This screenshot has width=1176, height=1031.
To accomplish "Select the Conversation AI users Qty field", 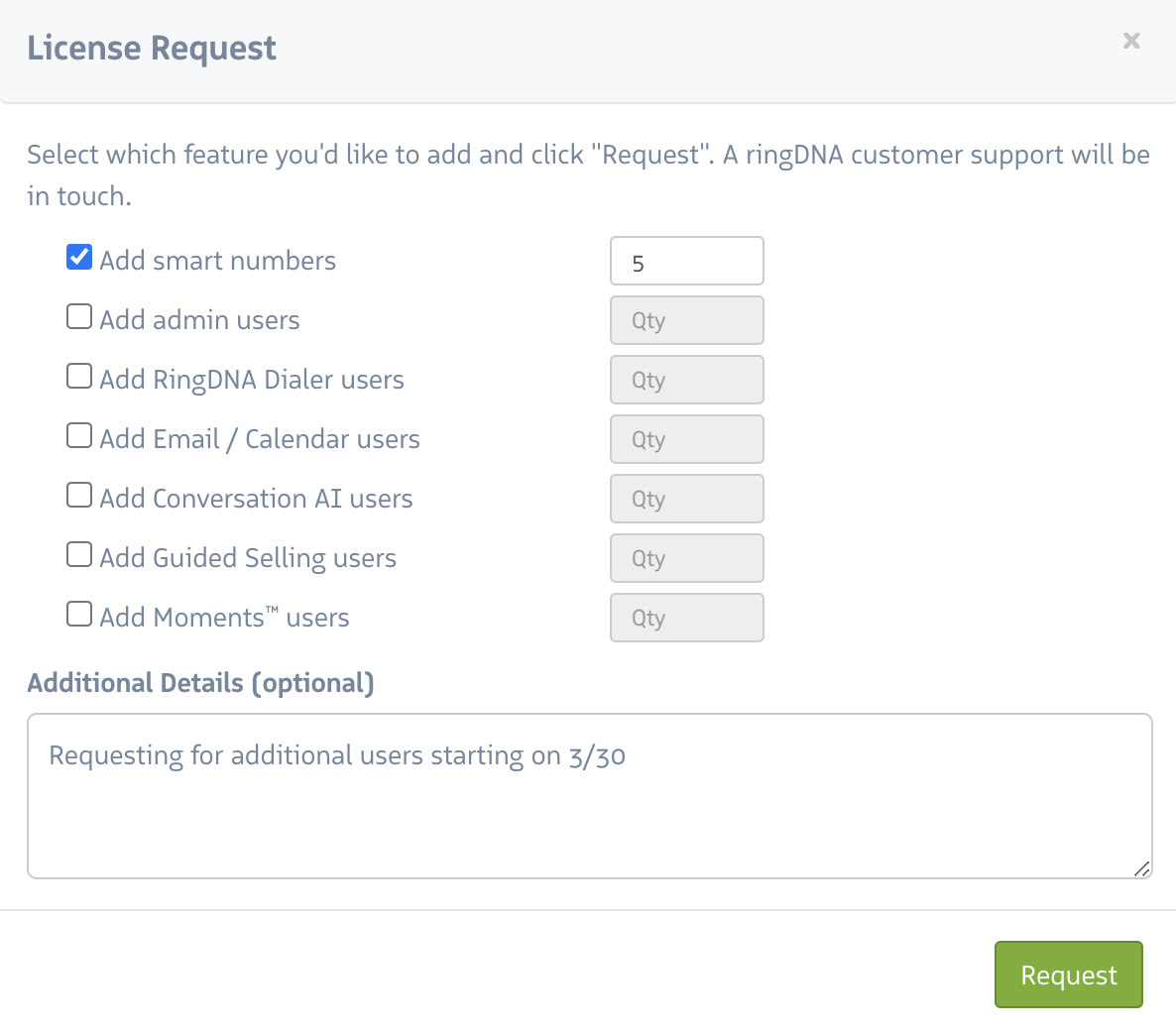I will pyautogui.click(x=686, y=500).
